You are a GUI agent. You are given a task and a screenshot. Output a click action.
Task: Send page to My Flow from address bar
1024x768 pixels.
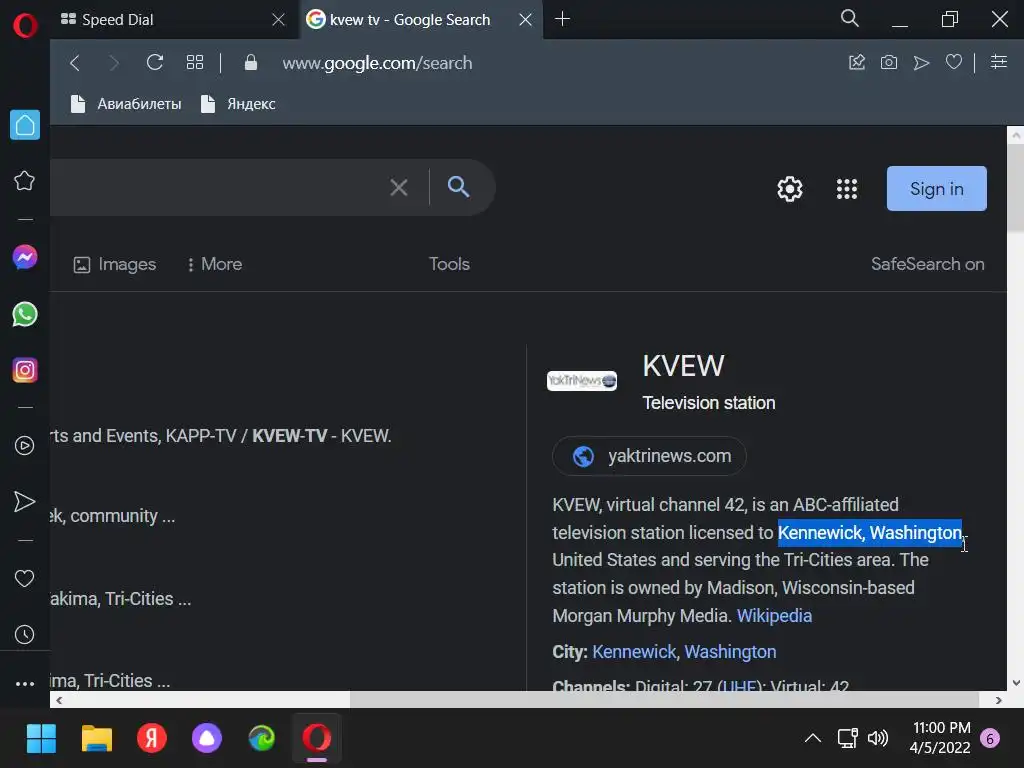pyautogui.click(x=921, y=63)
